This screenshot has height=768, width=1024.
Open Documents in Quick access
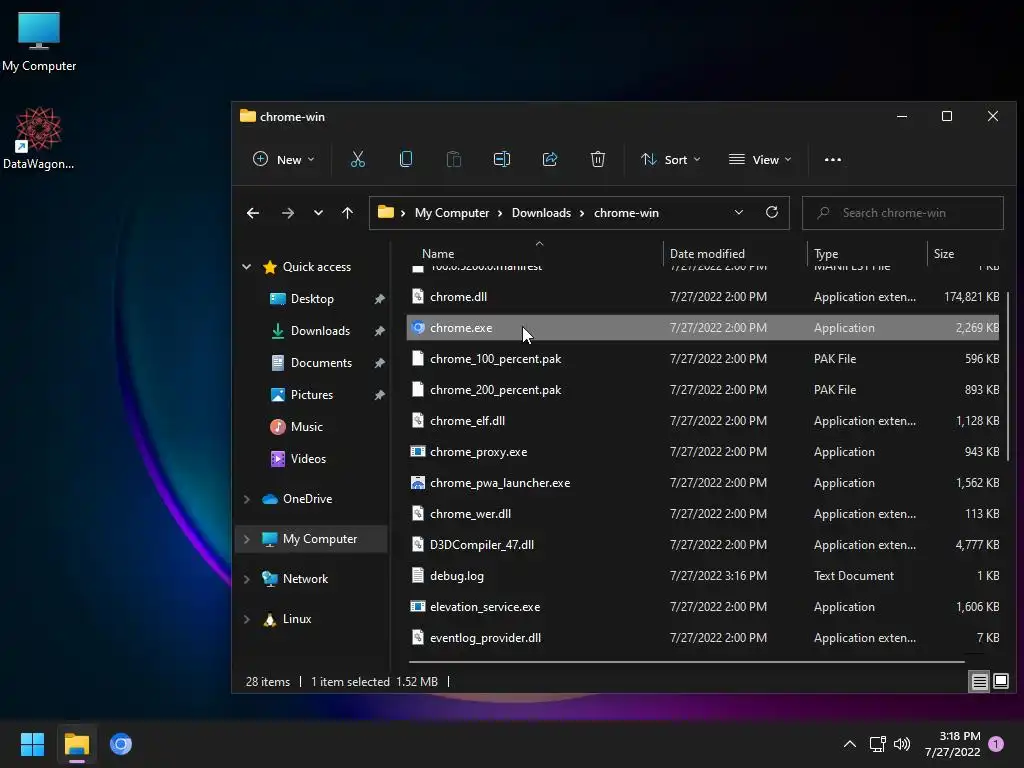click(321, 363)
